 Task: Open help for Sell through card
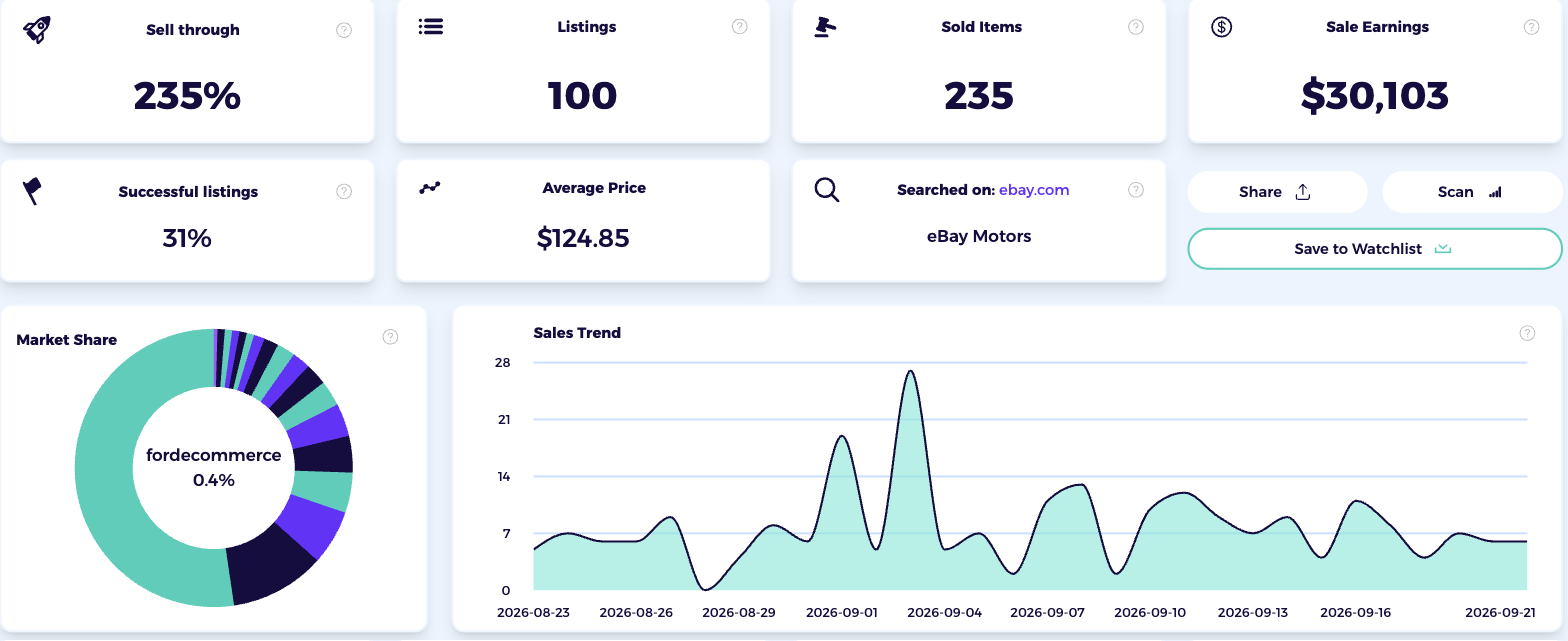(x=344, y=30)
